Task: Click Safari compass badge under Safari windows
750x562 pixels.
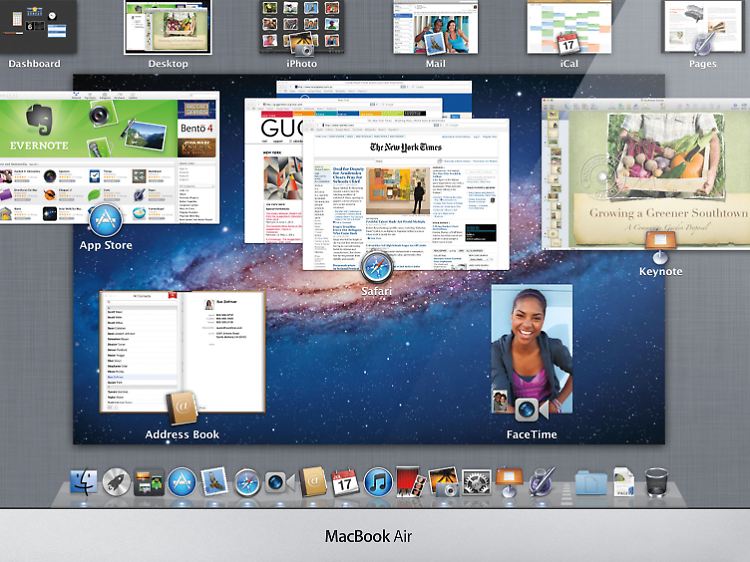Action: pos(376,267)
